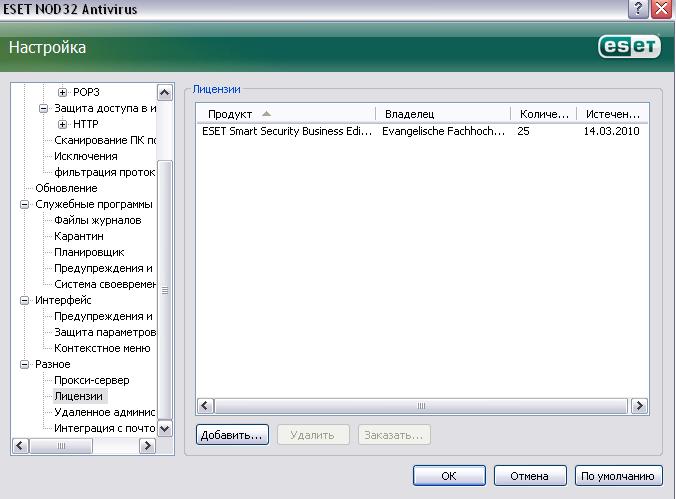
Task: Click right arrow of license list scrollbar
Action: pyautogui.click(x=639, y=406)
